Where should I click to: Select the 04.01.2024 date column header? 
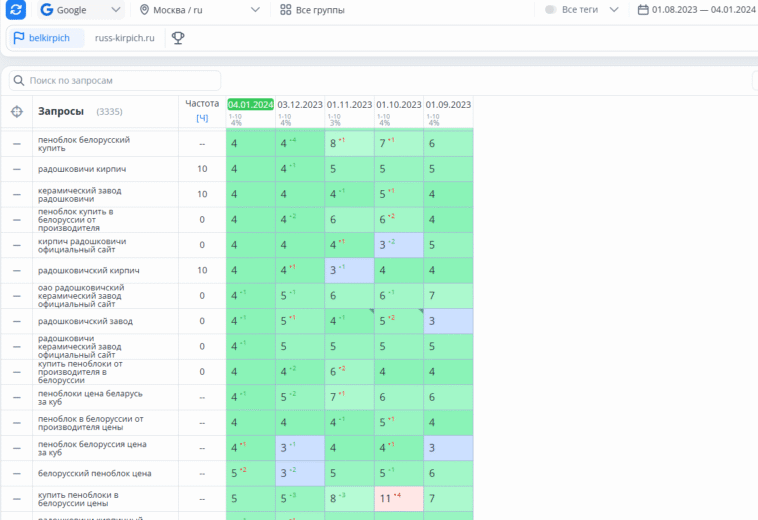pos(250,104)
